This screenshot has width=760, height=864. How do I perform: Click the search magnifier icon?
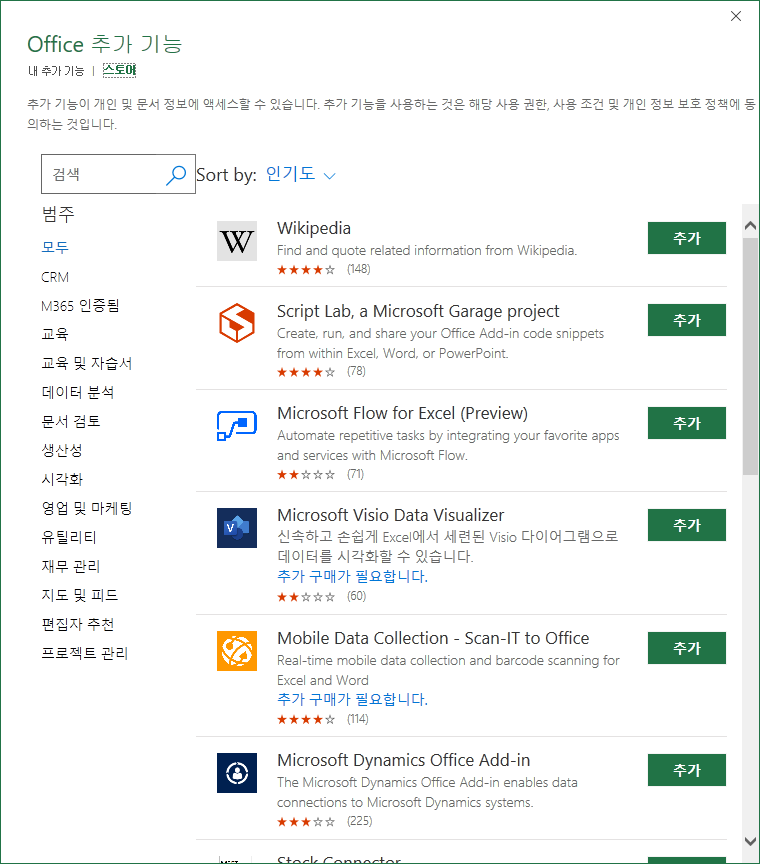point(176,175)
